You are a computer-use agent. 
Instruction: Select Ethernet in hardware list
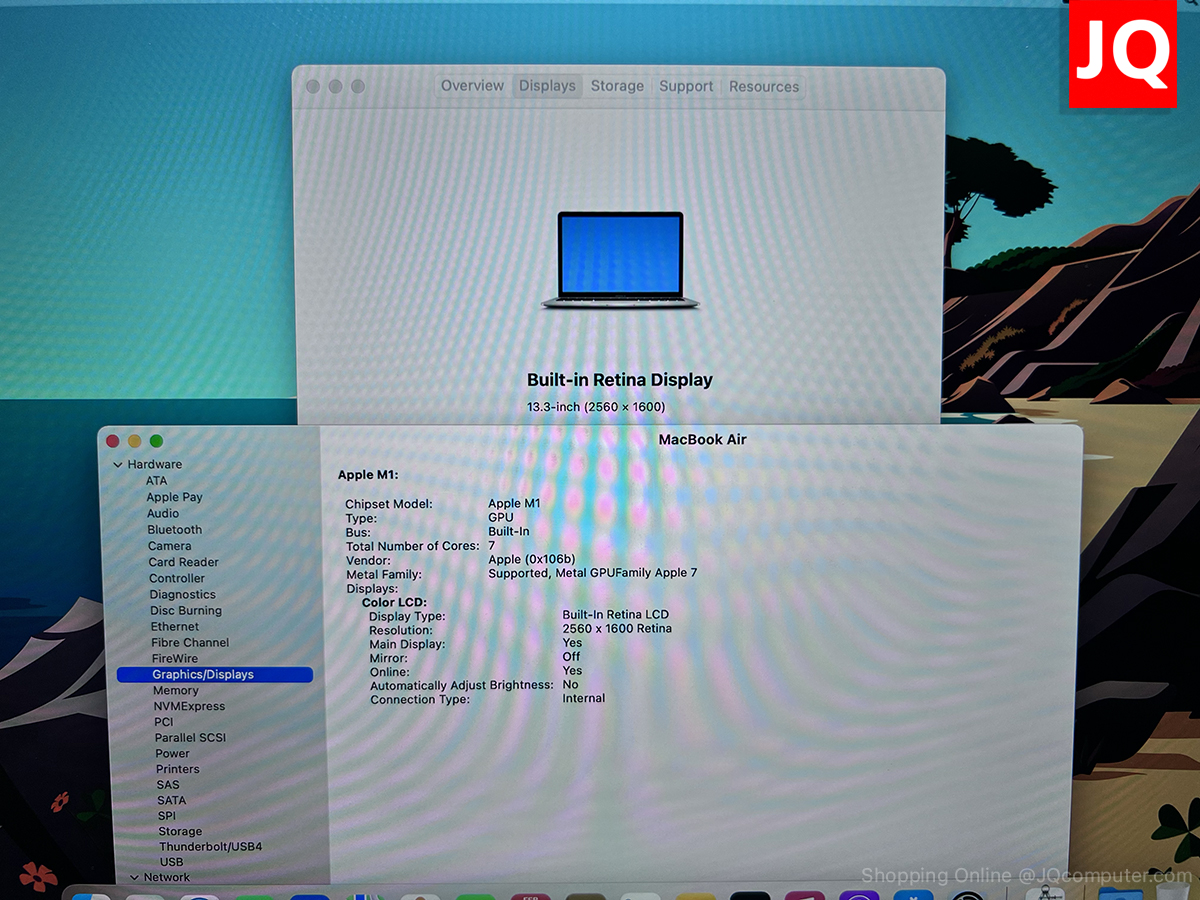[175, 627]
